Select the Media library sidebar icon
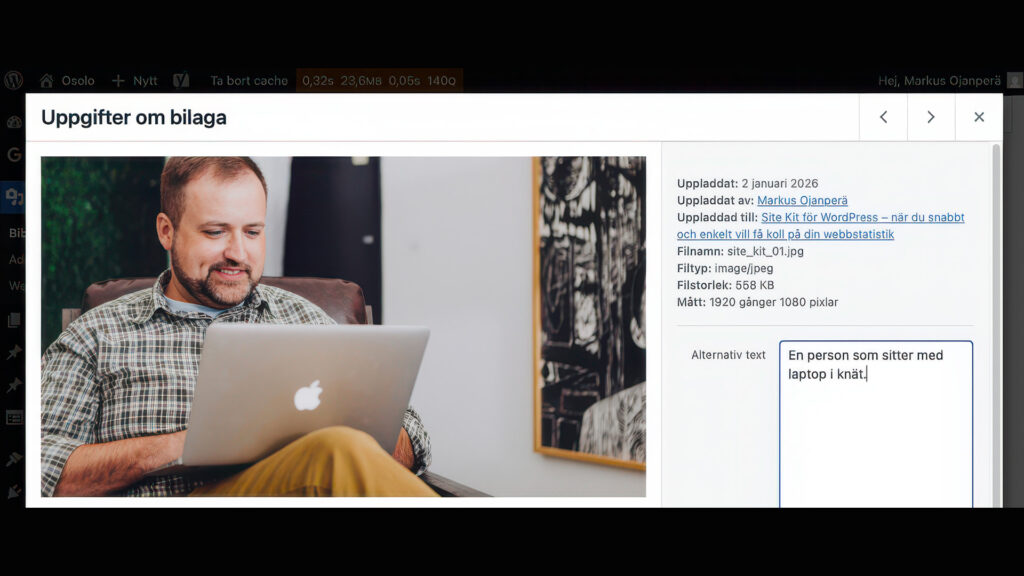Viewport: 1024px width, 576px height. [14, 197]
